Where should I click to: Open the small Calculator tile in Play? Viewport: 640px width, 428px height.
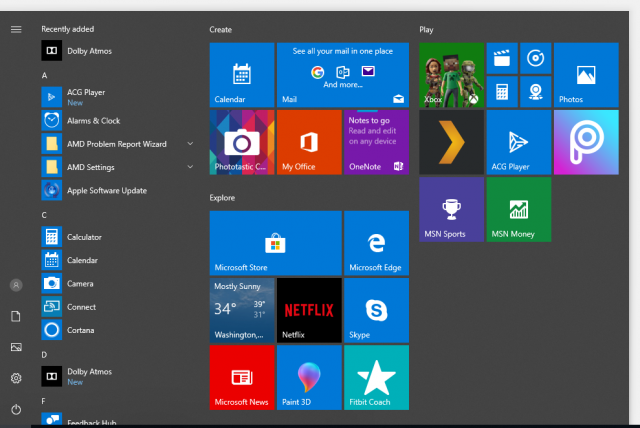coord(502,92)
